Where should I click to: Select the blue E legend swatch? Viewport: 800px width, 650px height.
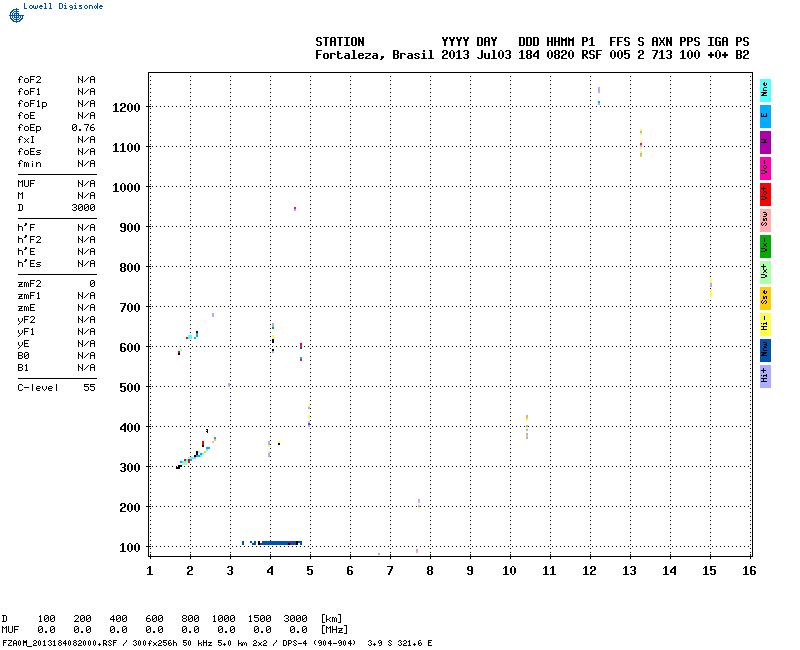coord(765,116)
